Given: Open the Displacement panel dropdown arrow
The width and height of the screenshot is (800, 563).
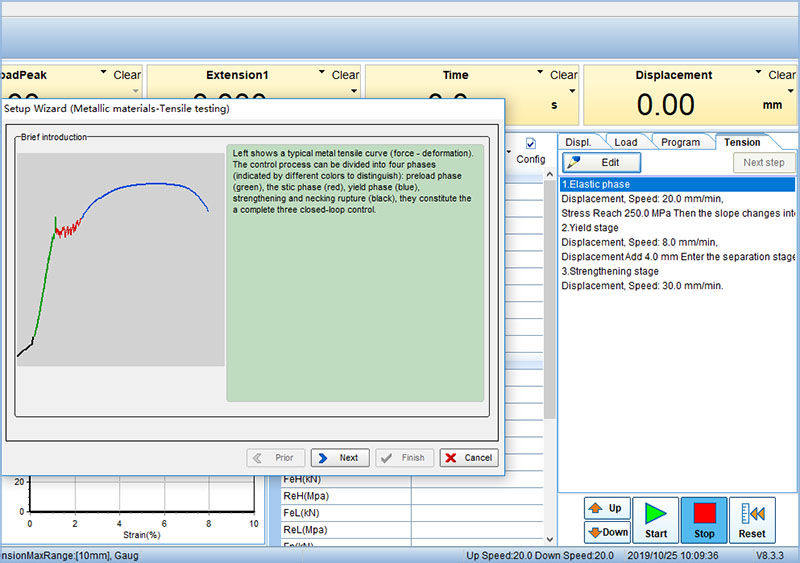Looking at the screenshot, I should coord(757,73).
